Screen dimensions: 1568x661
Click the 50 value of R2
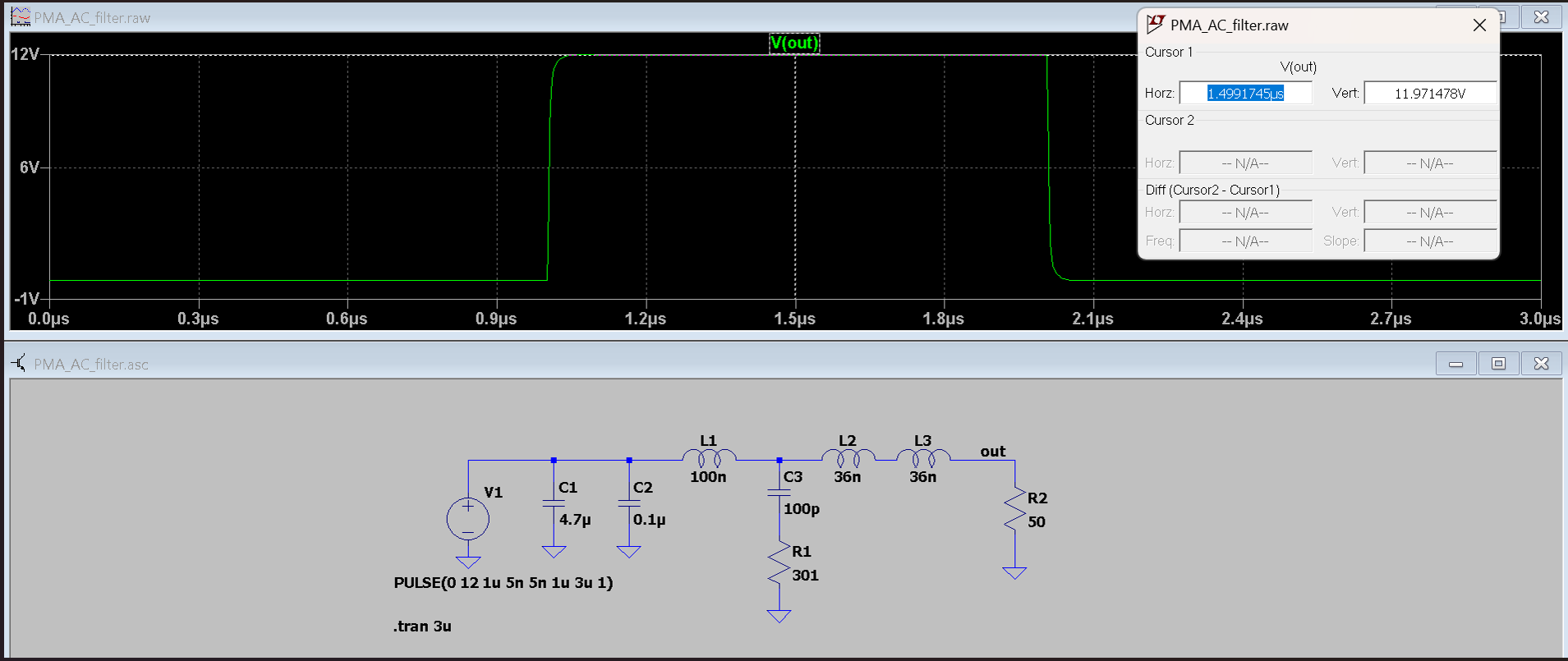pyautogui.click(x=1037, y=521)
